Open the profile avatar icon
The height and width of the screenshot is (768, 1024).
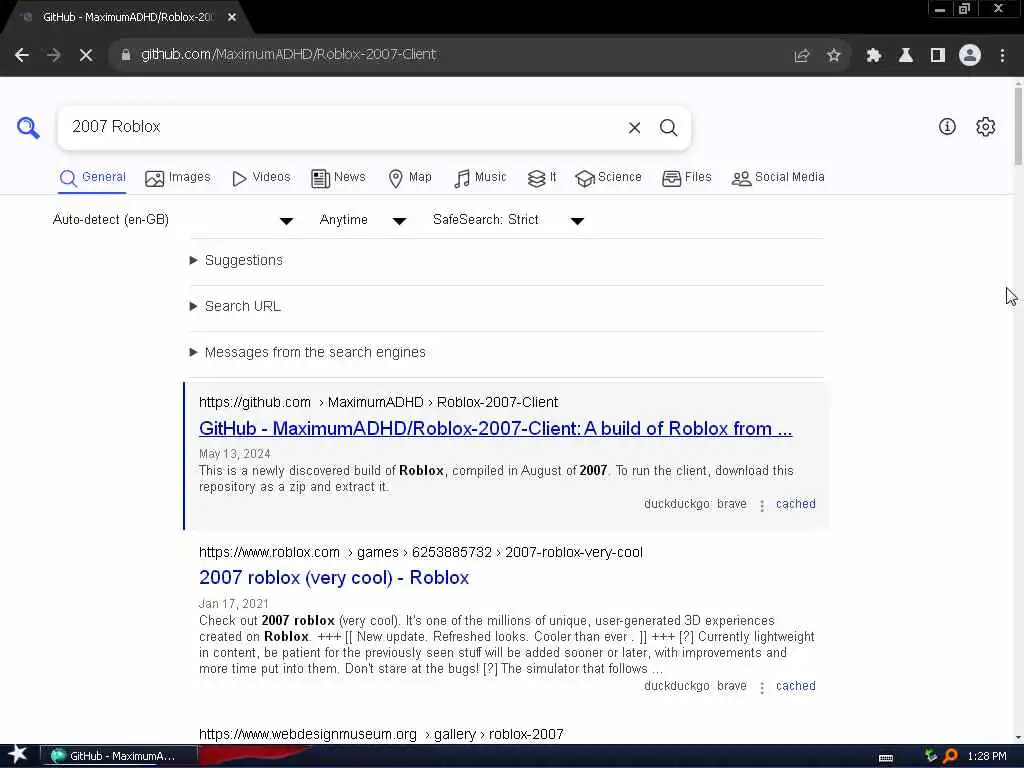(x=970, y=55)
